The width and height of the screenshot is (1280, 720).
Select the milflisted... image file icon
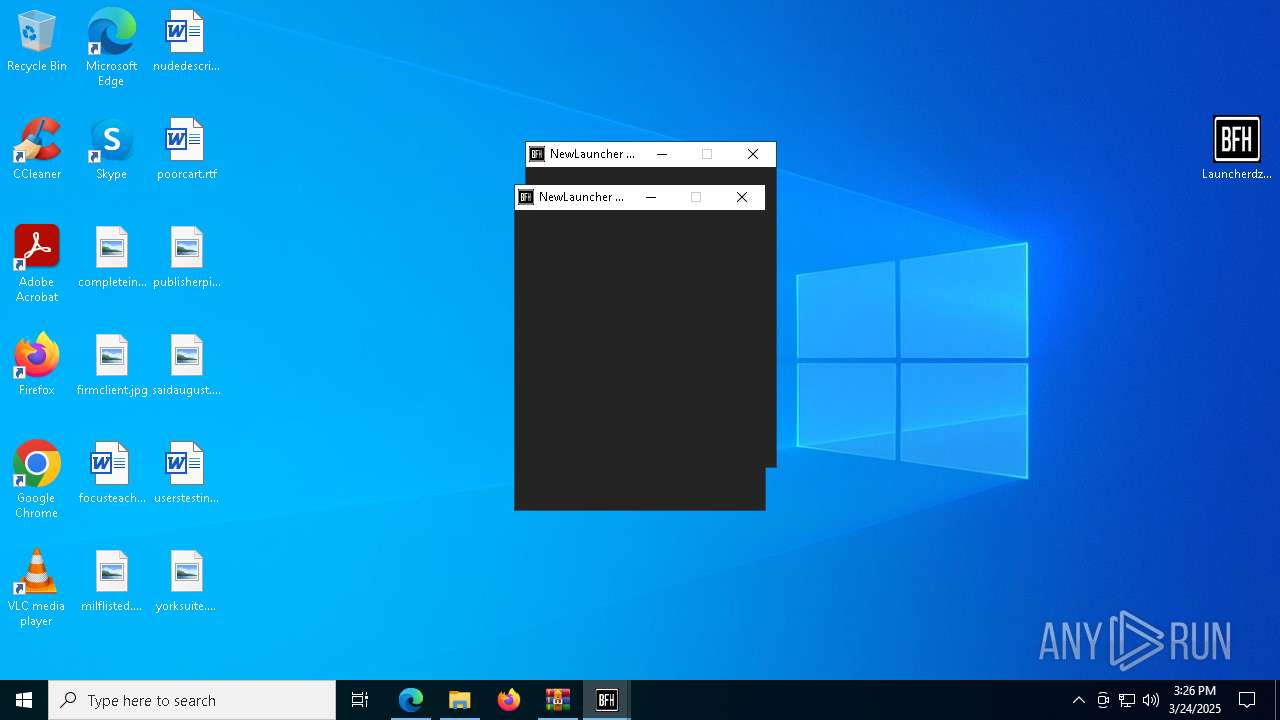click(x=112, y=582)
